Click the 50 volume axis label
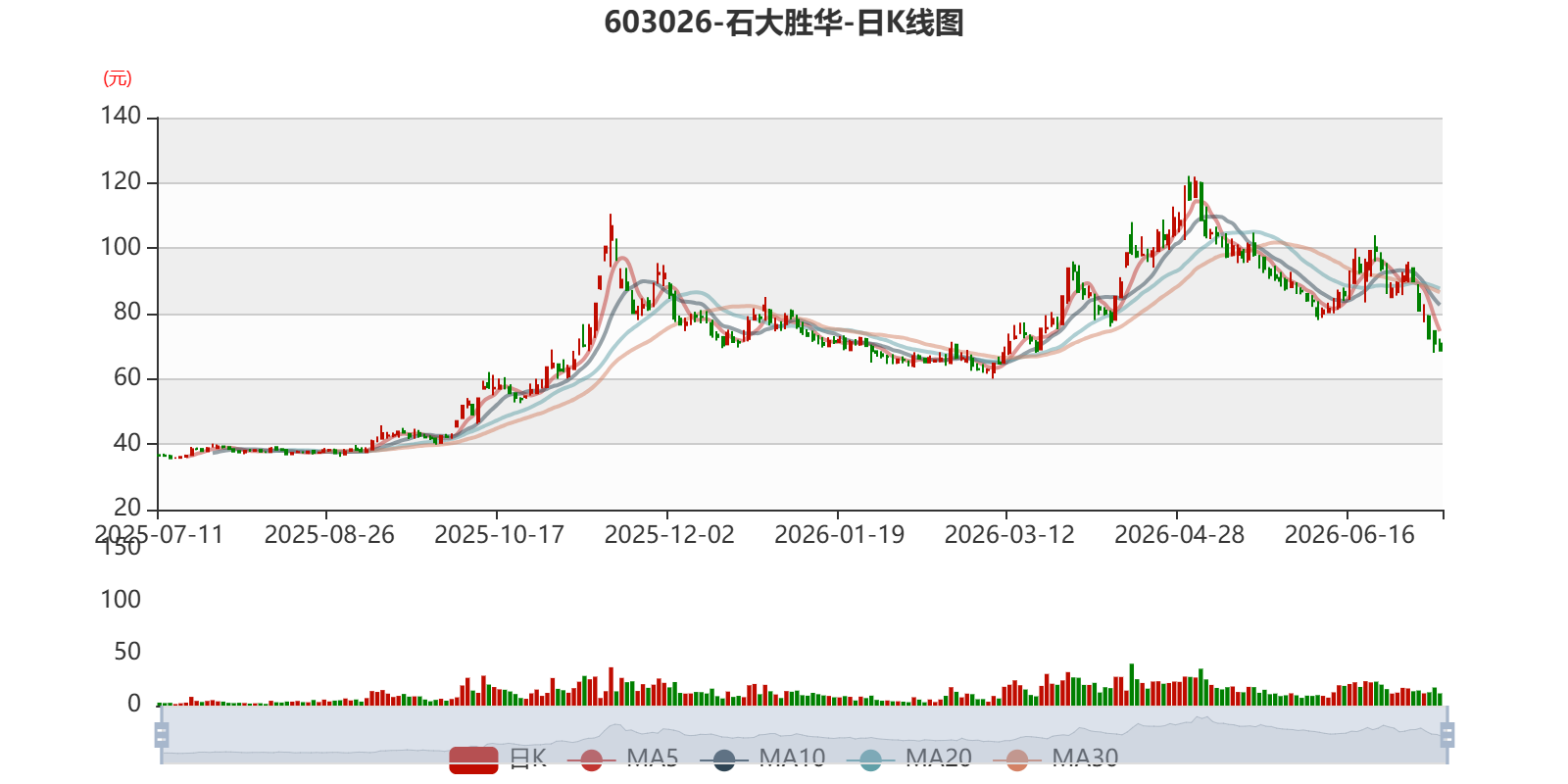 (x=127, y=652)
